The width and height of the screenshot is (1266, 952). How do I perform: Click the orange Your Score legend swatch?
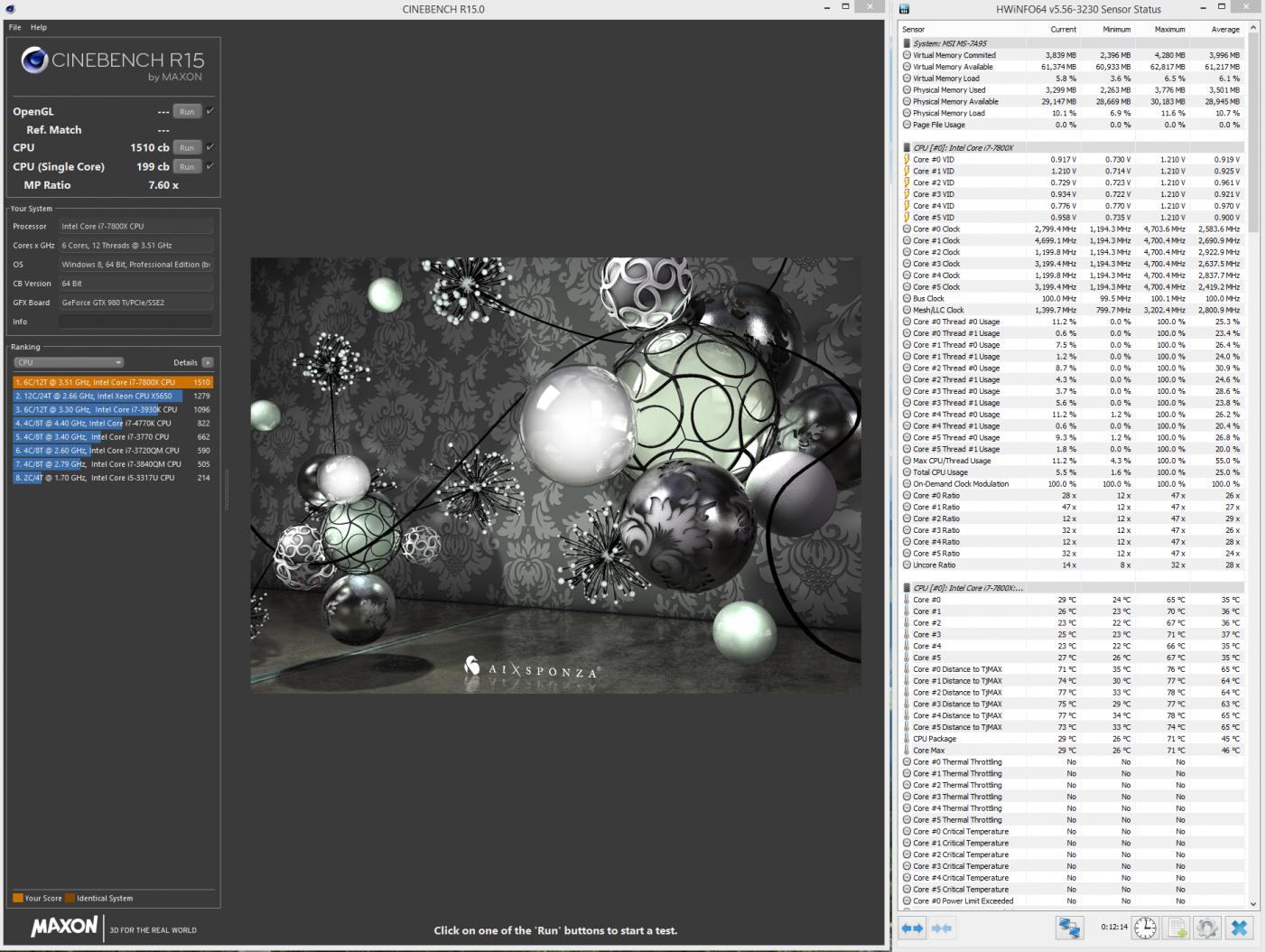click(18, 898)
